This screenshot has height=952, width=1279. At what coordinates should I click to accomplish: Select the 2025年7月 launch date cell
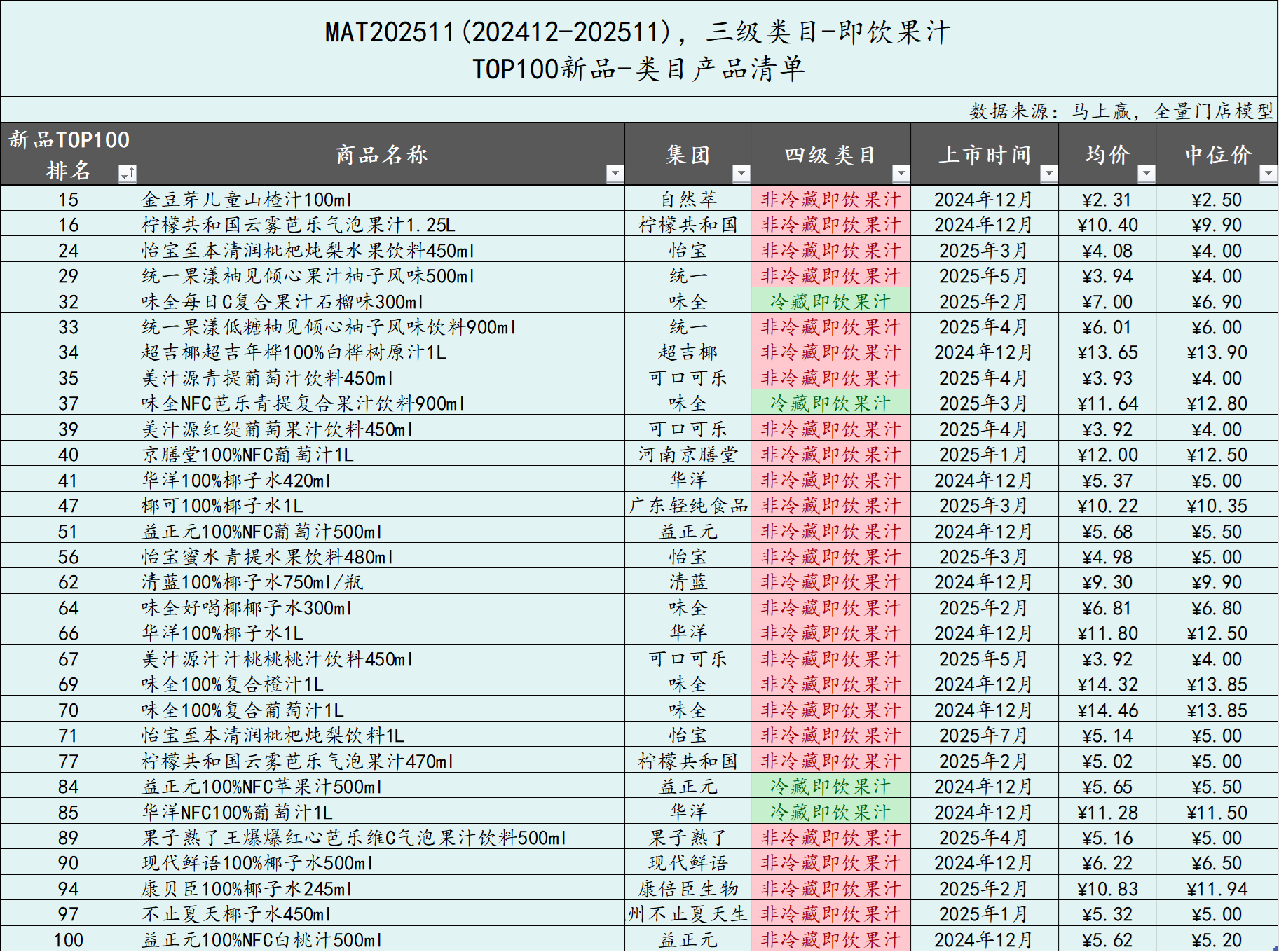[x=983, y=736]
